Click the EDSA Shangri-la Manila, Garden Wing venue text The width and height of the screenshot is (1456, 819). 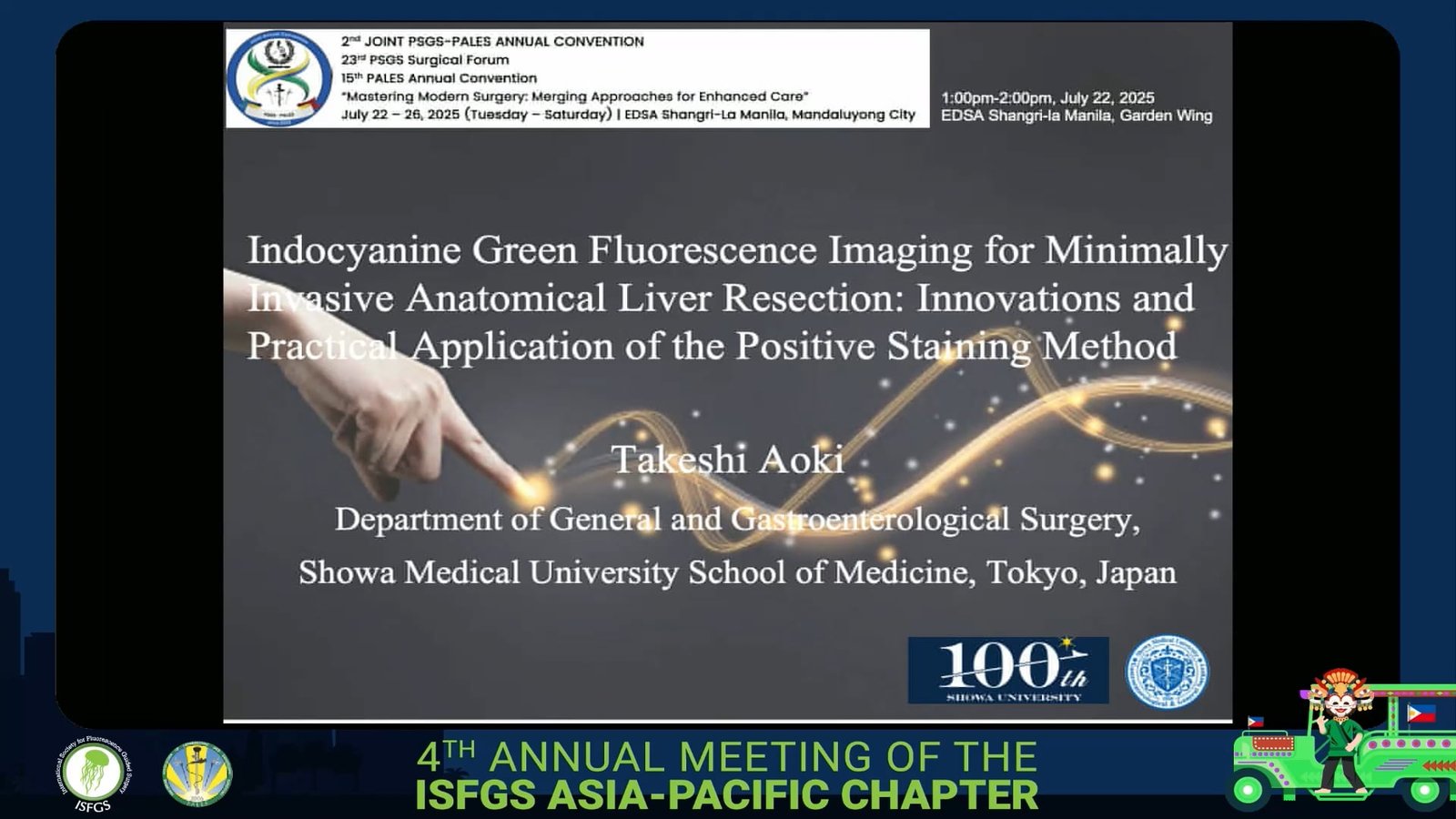[1076, 116]
